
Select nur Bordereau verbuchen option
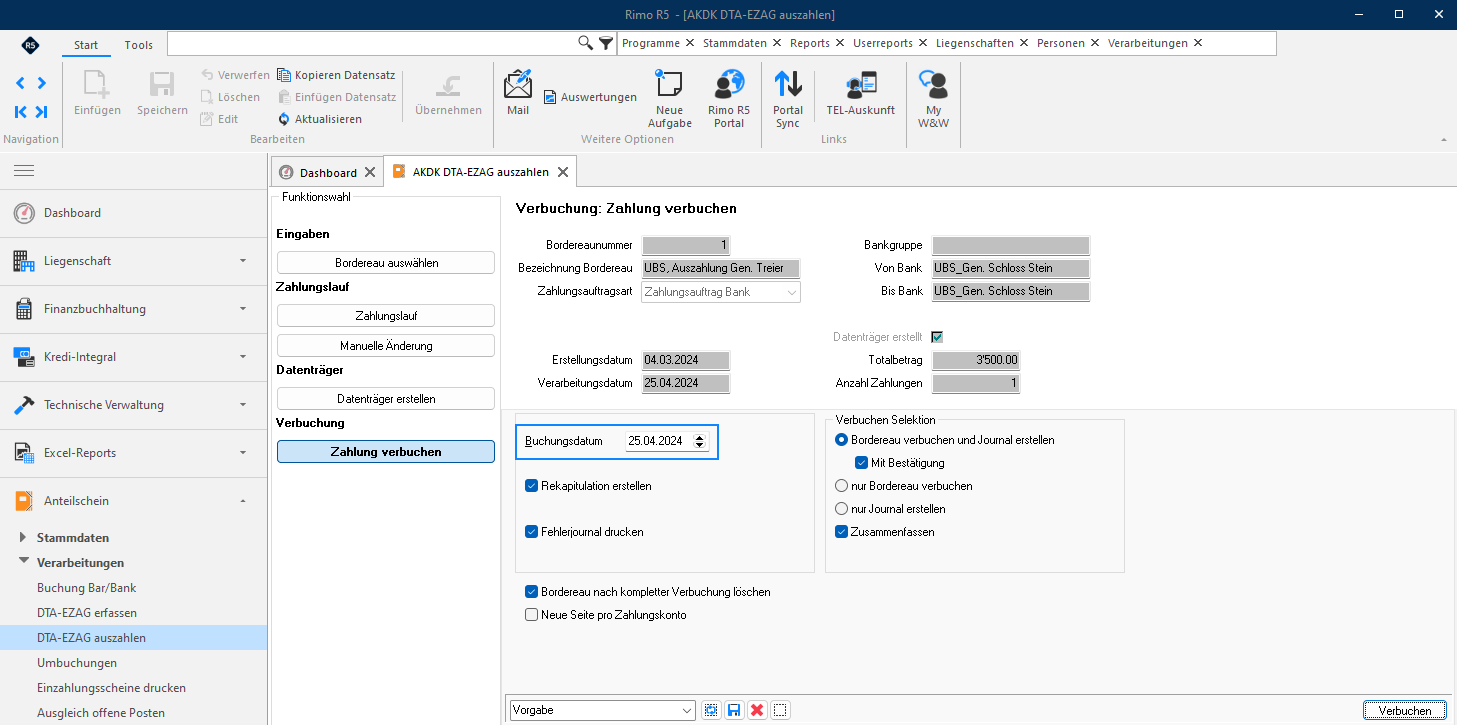(x=842, y=486)
